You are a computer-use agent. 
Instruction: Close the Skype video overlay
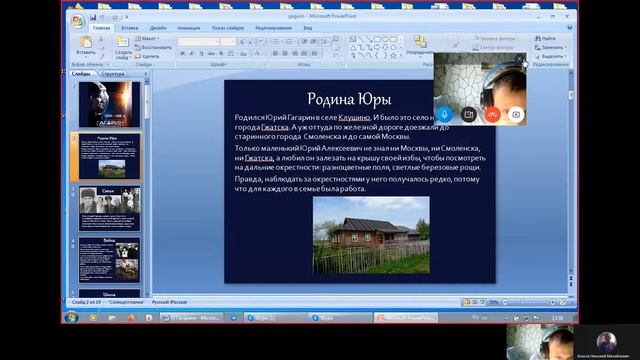tap(519, 59)
